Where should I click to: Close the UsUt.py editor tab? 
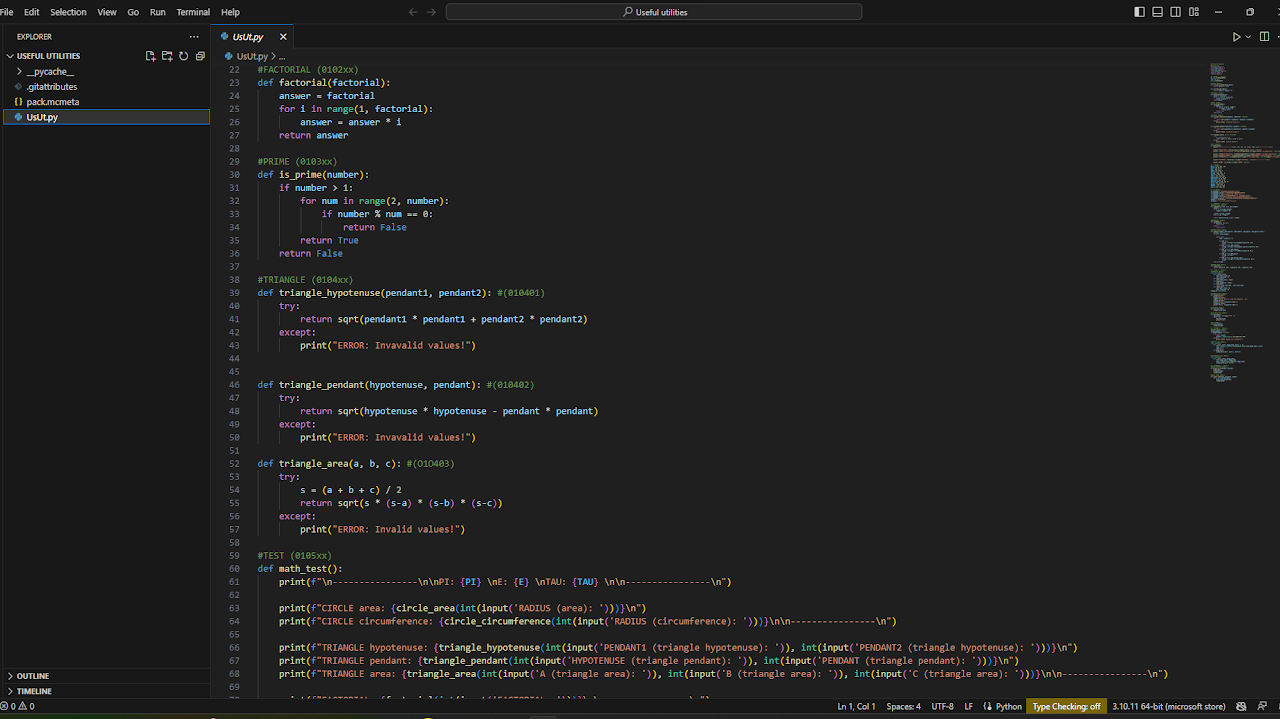[283, 37]
